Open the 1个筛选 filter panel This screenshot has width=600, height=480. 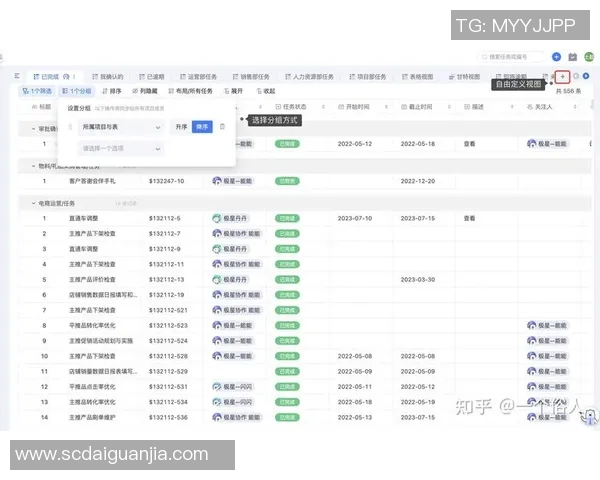click(37, 91)
